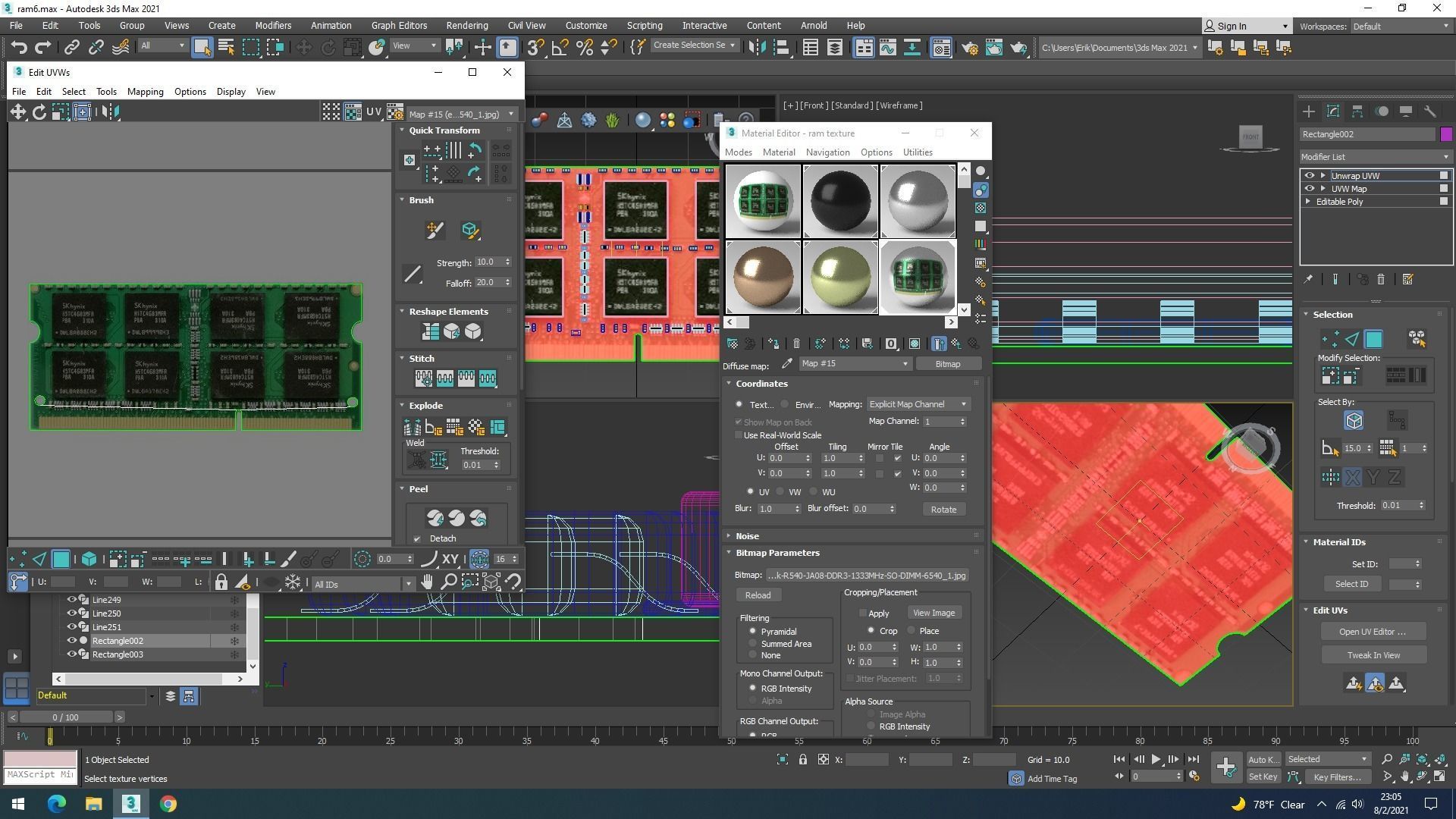Click the Open UV Editor button
Screen dimensions: 1456x819
click(1373, 632)
